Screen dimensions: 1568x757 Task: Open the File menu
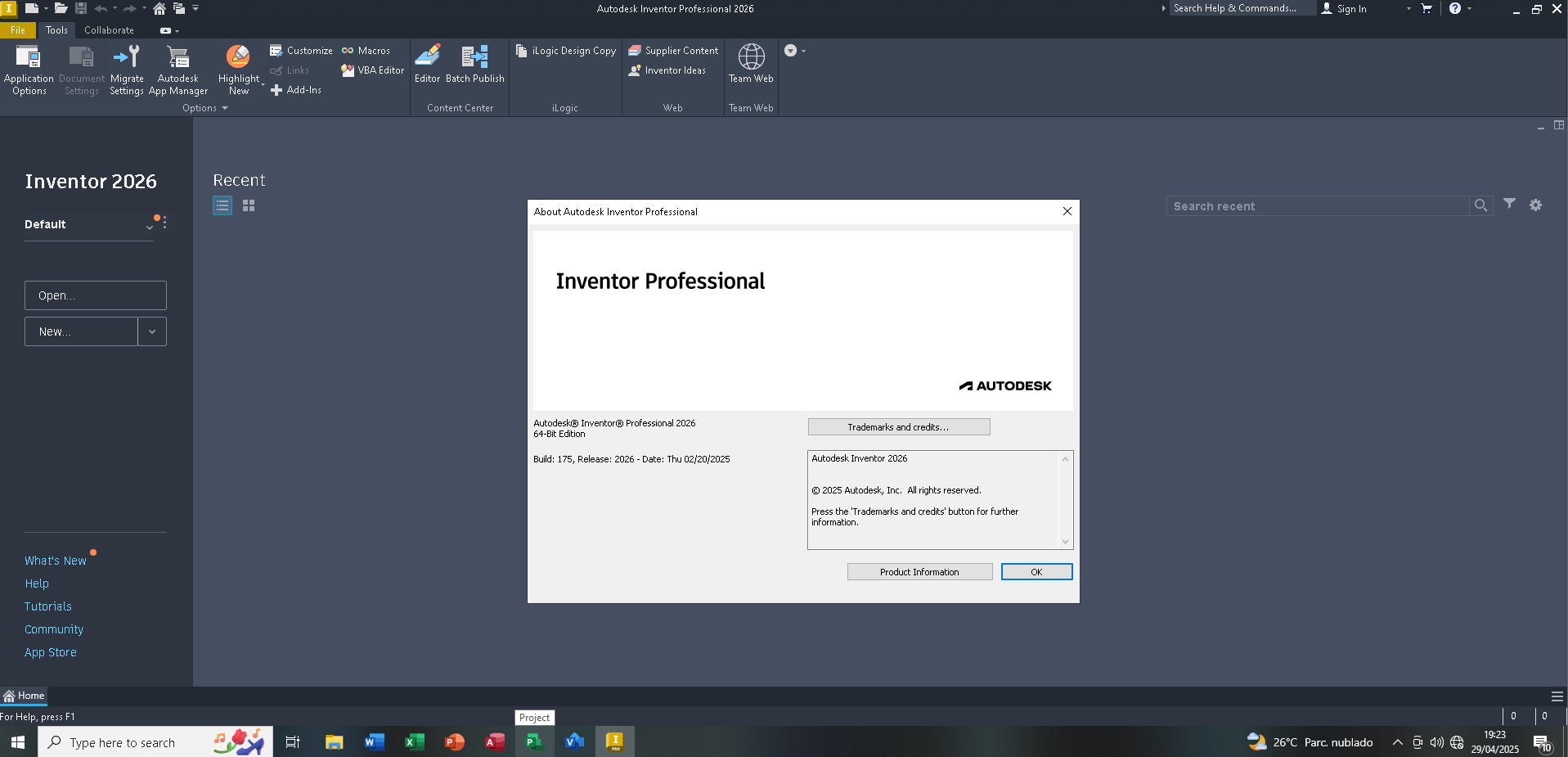pos(18,30)
